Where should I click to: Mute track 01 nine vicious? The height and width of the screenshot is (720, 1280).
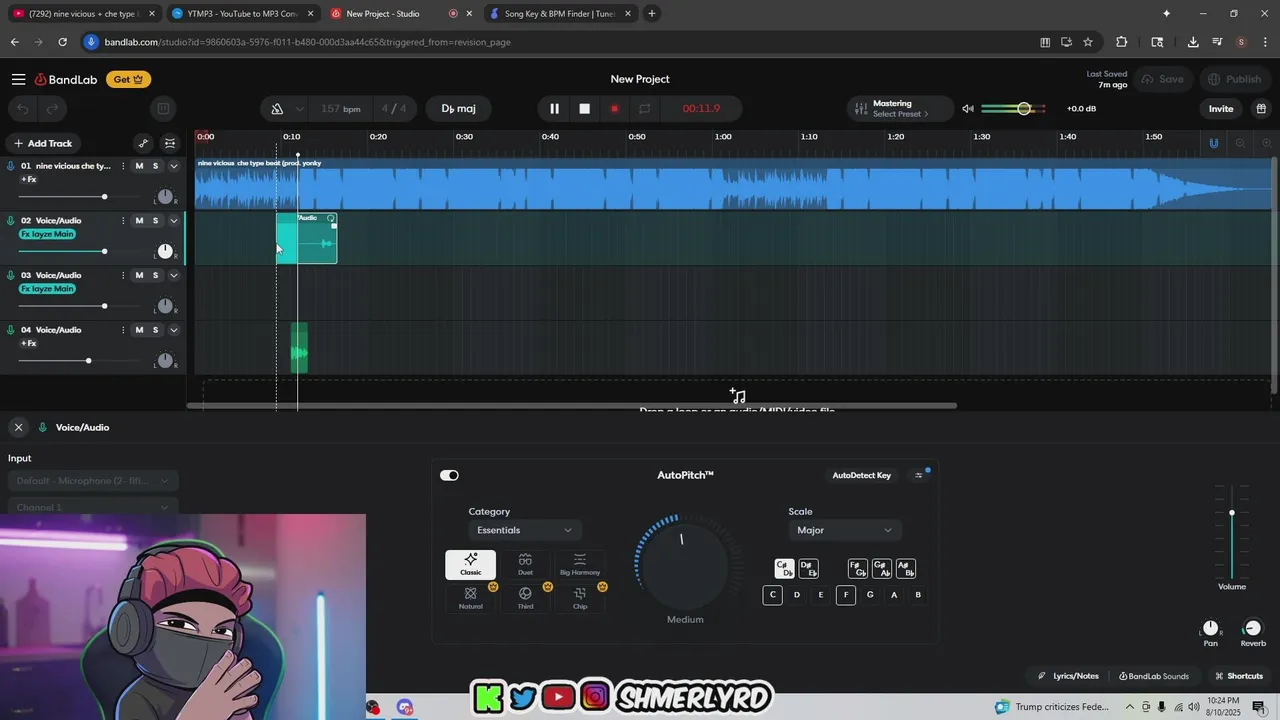point(139,166)
